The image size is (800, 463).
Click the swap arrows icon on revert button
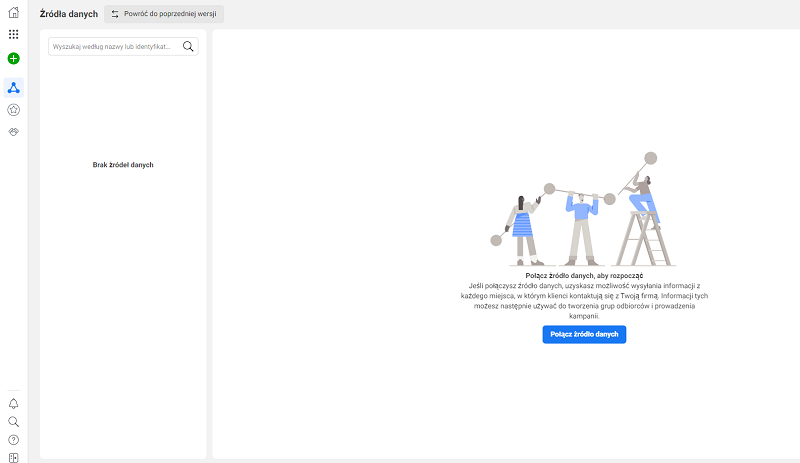[x=115, y=14]
